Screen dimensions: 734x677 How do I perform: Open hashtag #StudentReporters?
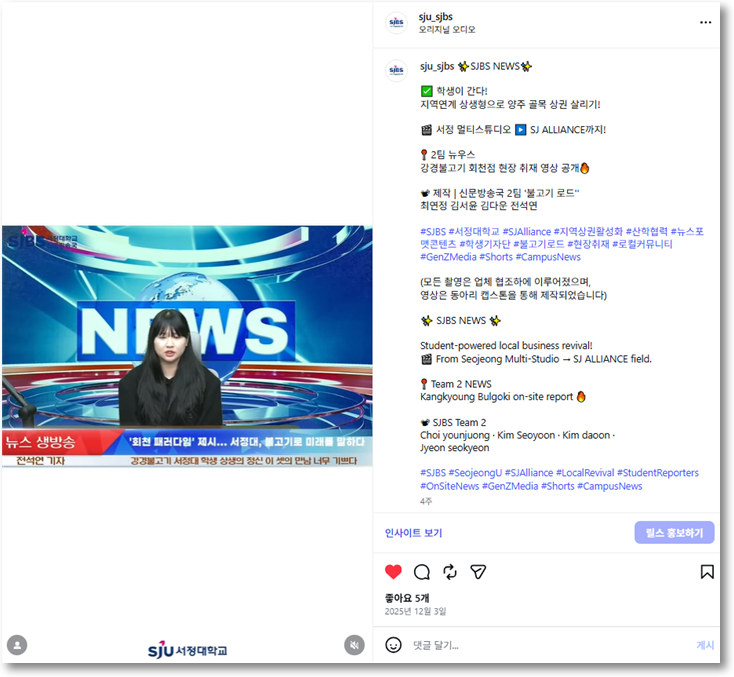point(658,473)
